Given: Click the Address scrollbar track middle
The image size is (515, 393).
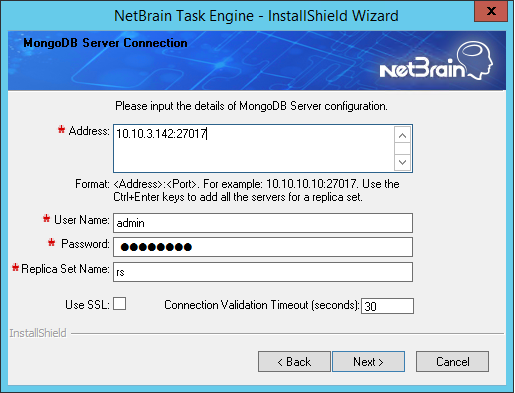Looking at the screenshot, I should point(402,149).
